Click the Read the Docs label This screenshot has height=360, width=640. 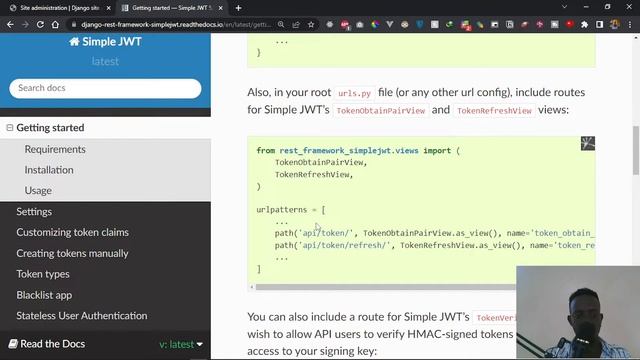pyautogui.click(x=53, y=344)
